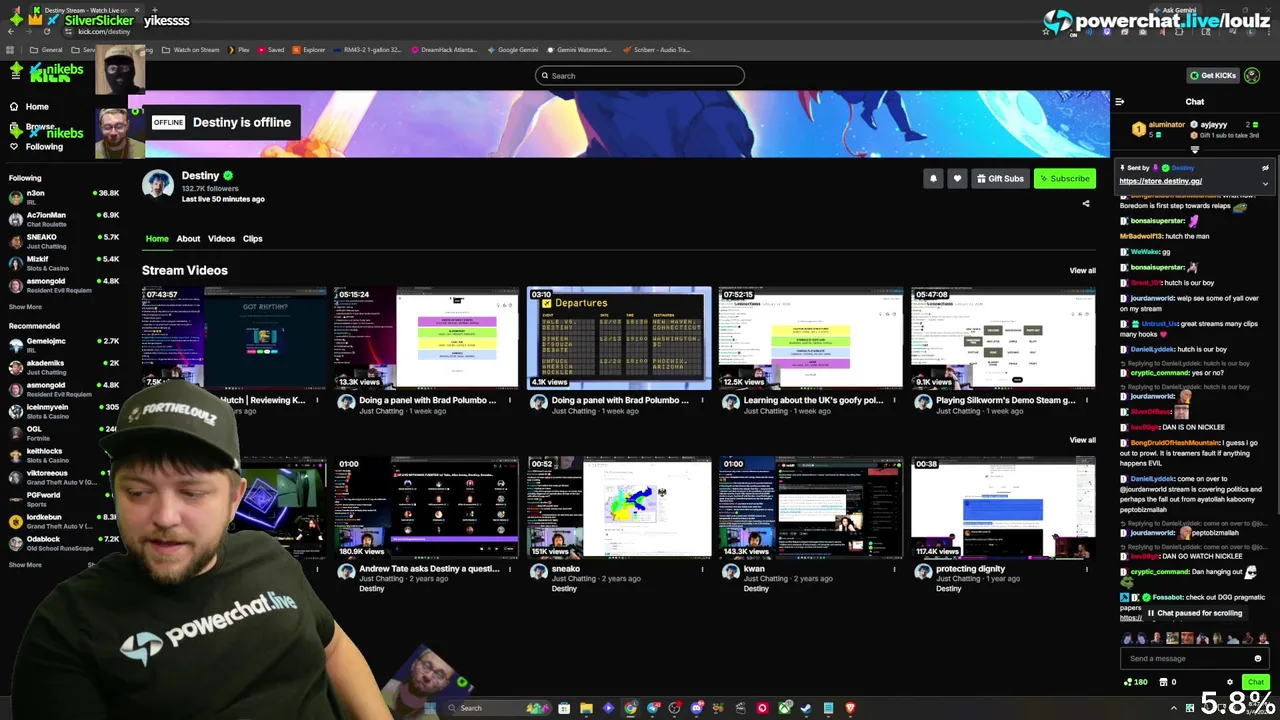Screen dimensions: 1280x720
Task: Resume chat via Chat paused banner
Action: tap(1194, 613)
